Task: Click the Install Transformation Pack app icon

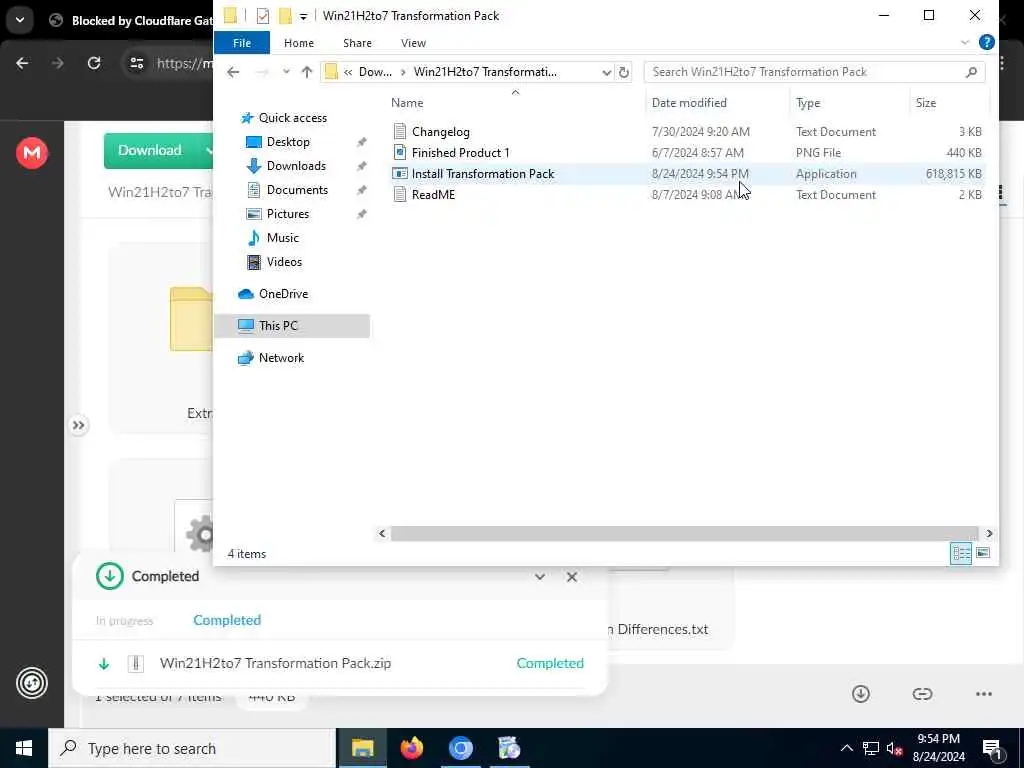Action: pos(400,174)
